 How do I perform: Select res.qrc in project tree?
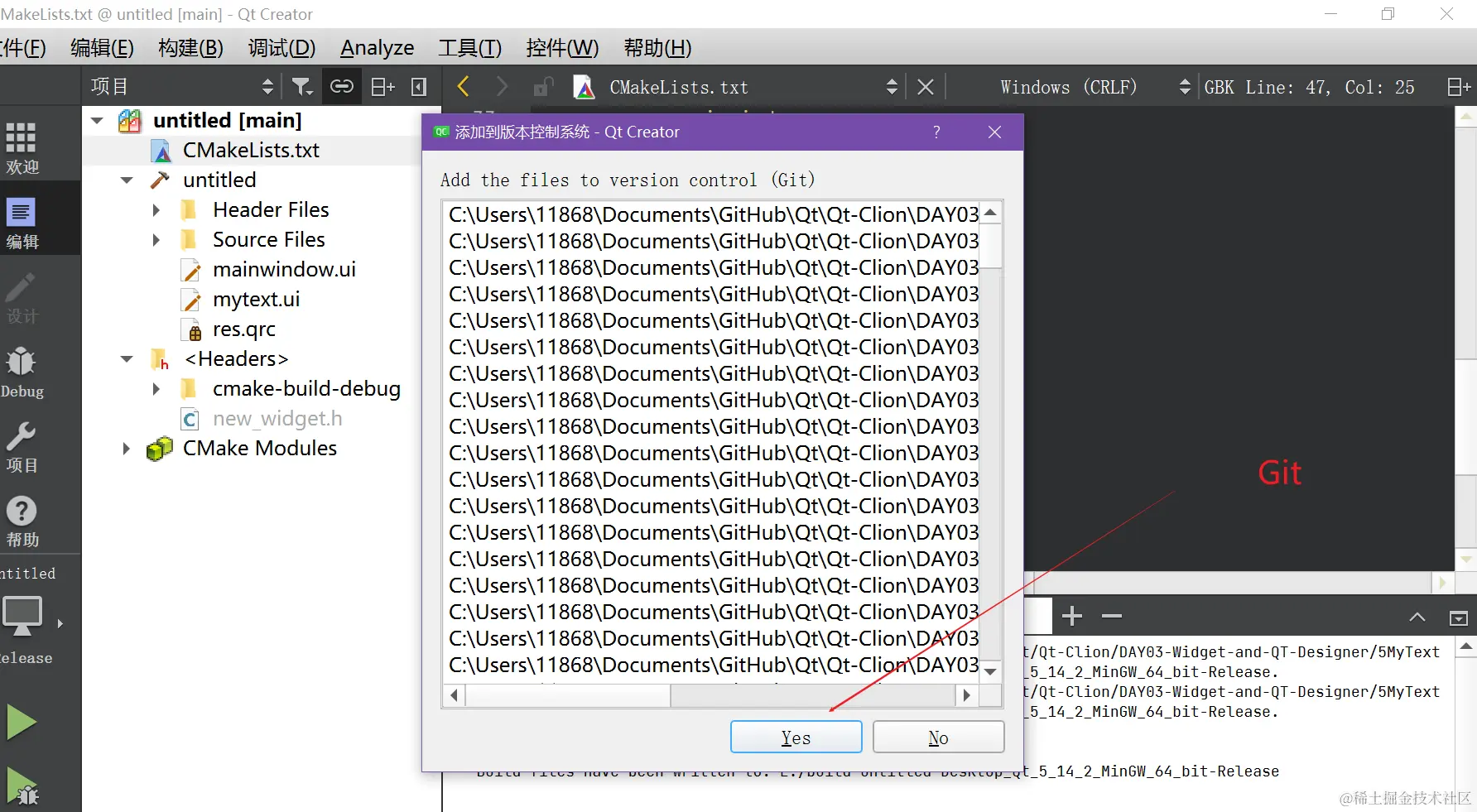click(243, 329)
